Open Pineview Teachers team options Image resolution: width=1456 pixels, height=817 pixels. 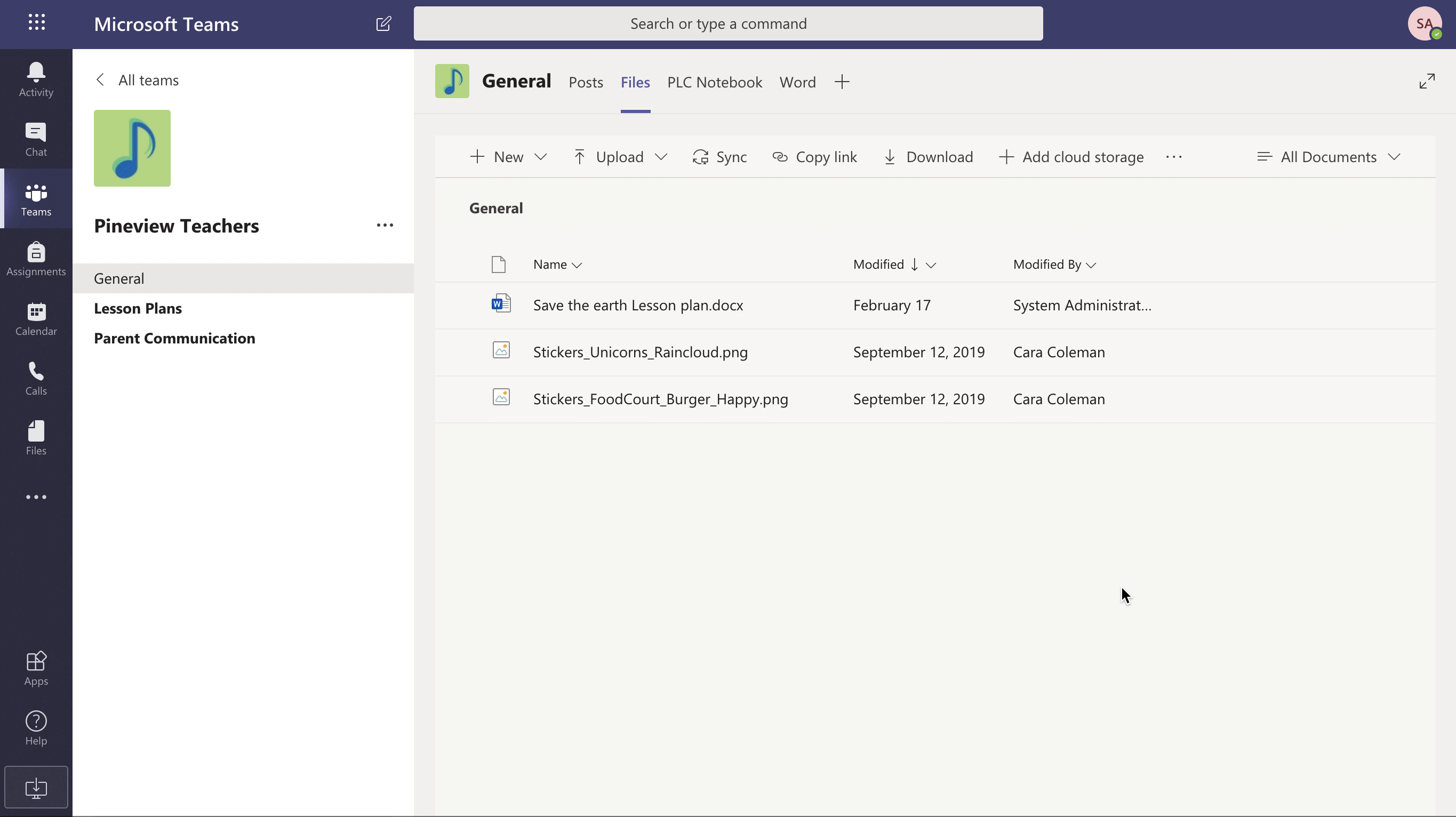point(385,226)
